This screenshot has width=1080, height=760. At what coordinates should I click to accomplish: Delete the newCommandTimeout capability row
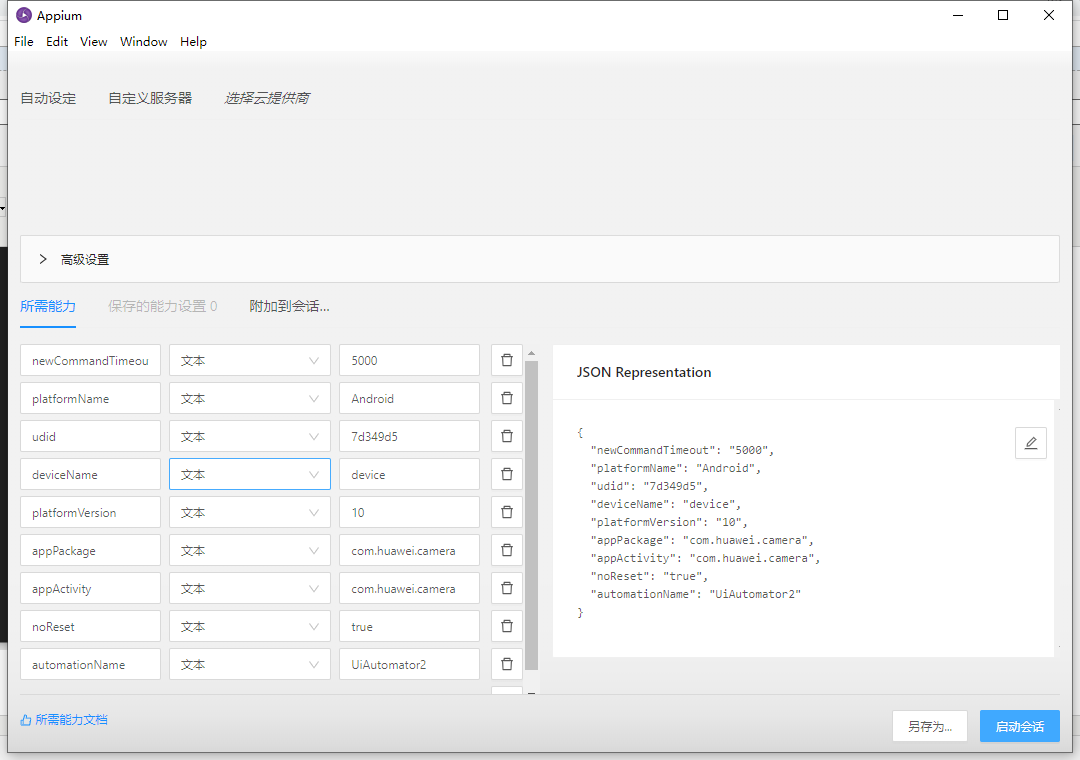pyautogui.click(x=507, y=360)
